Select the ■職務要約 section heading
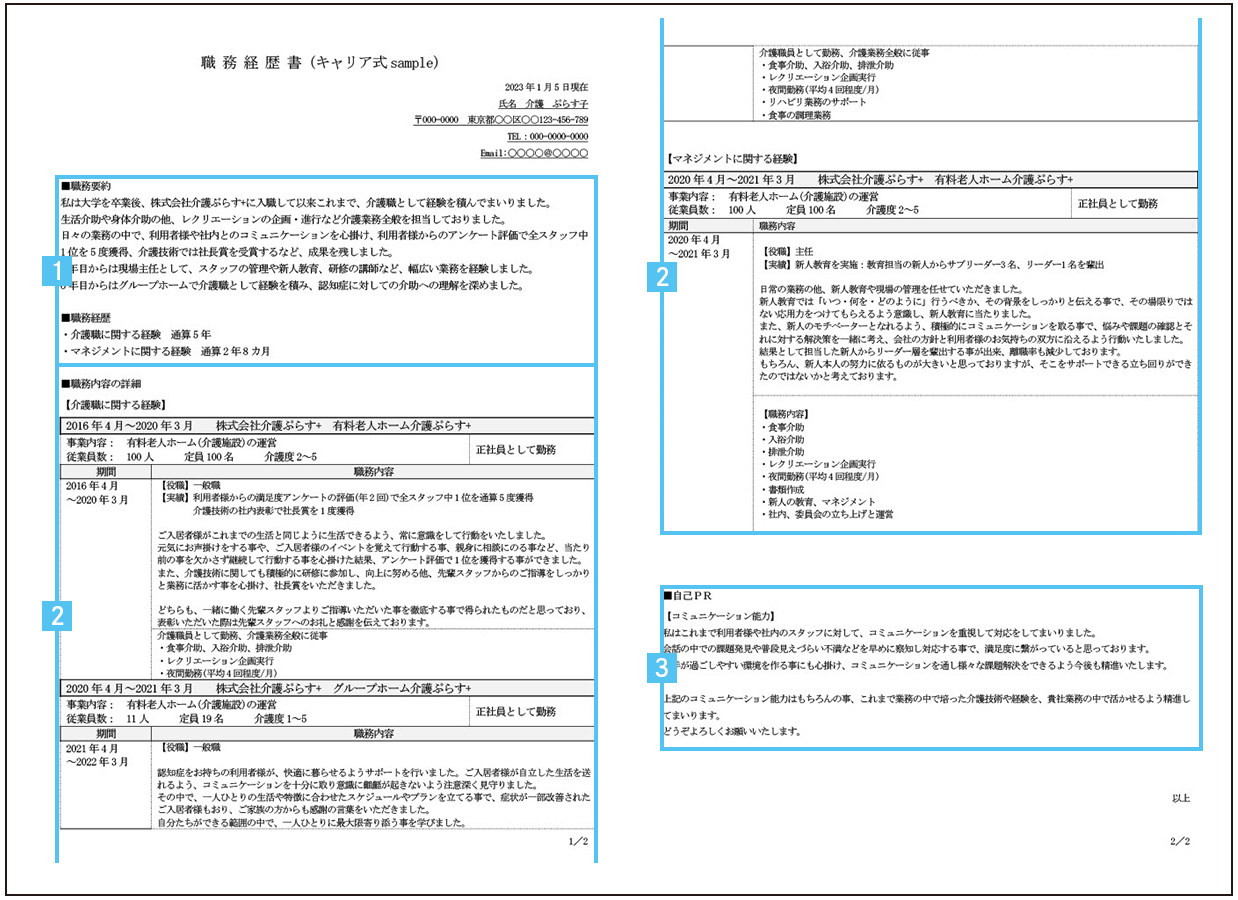The width and height of the screenshot is (1238, 900). coord(86,185)
